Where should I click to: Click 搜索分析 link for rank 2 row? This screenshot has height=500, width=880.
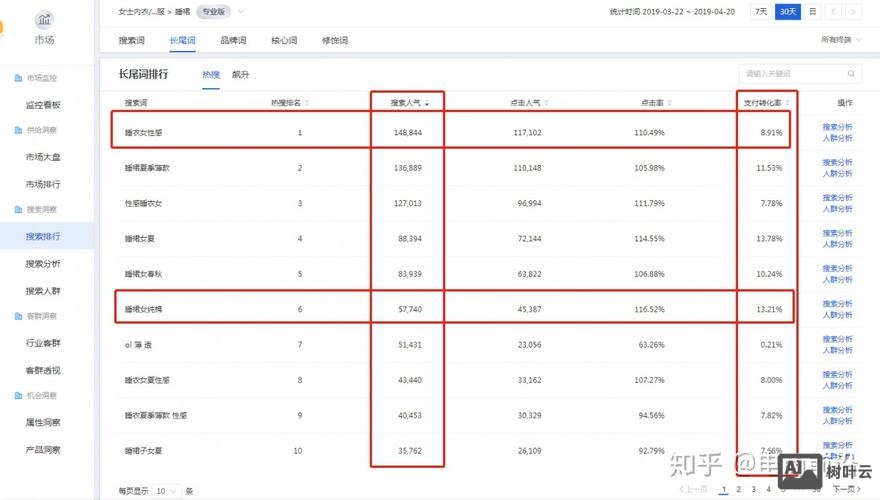(x=837, y=162)
